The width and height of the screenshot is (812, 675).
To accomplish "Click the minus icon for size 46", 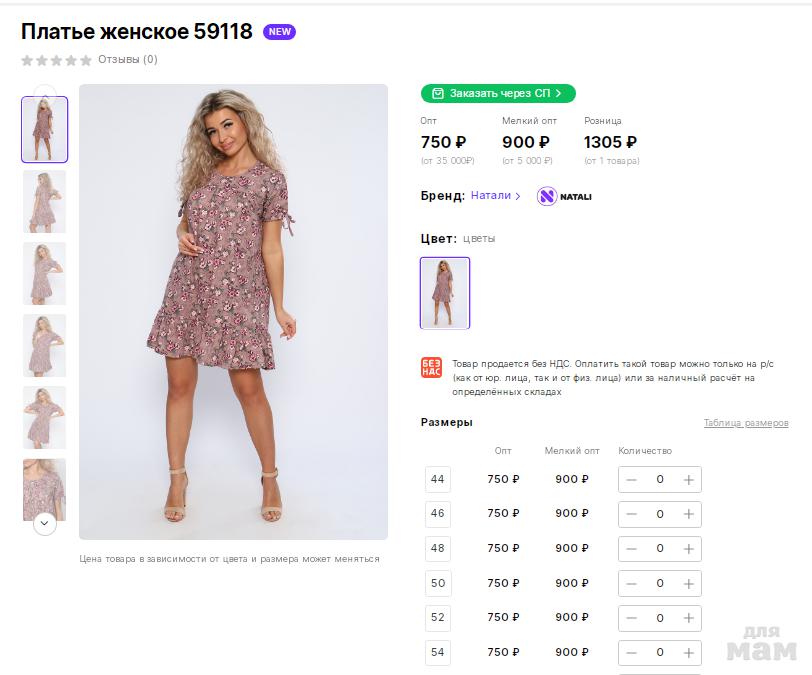I will click(x=631, y=514).
